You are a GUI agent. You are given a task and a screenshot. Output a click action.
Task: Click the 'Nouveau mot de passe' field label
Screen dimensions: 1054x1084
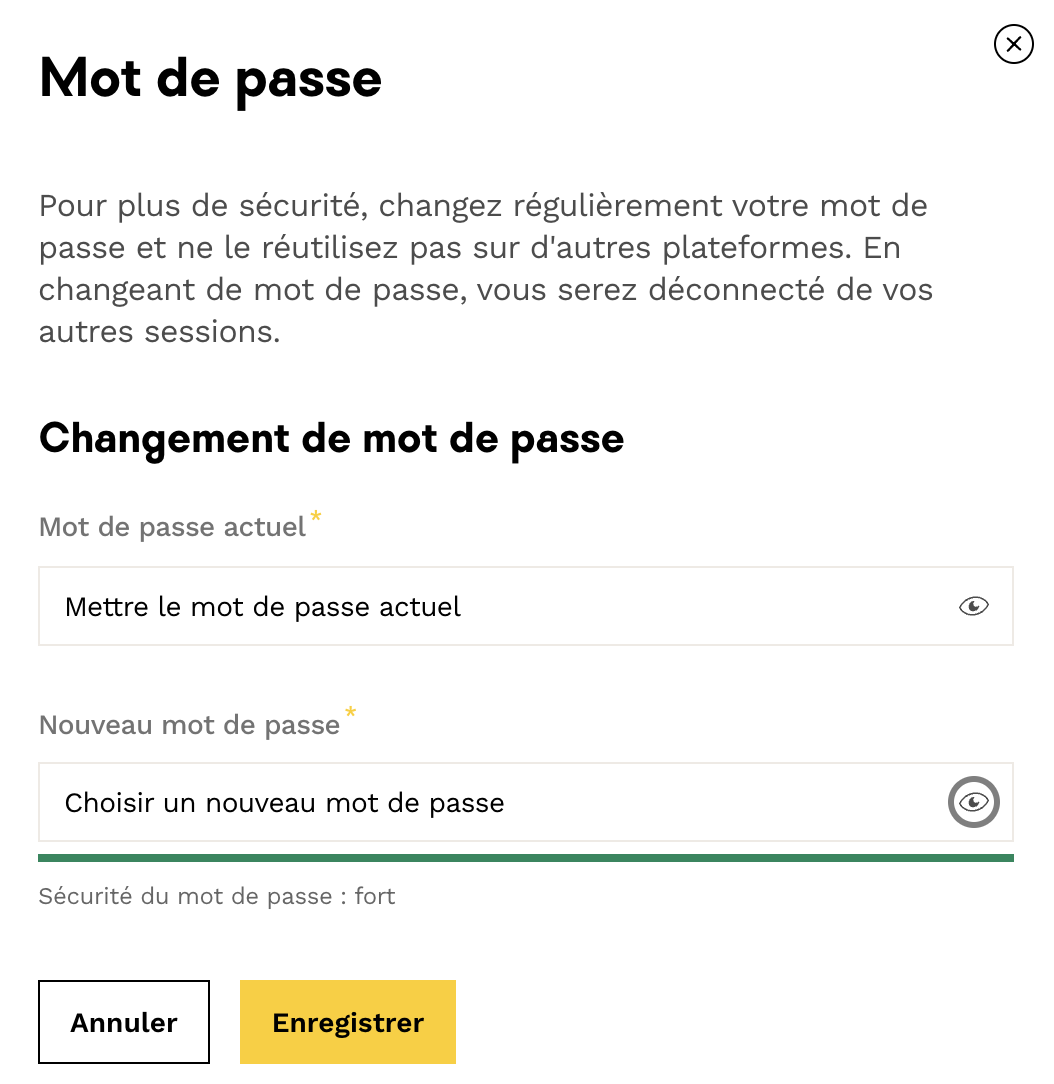pos(189,725)
